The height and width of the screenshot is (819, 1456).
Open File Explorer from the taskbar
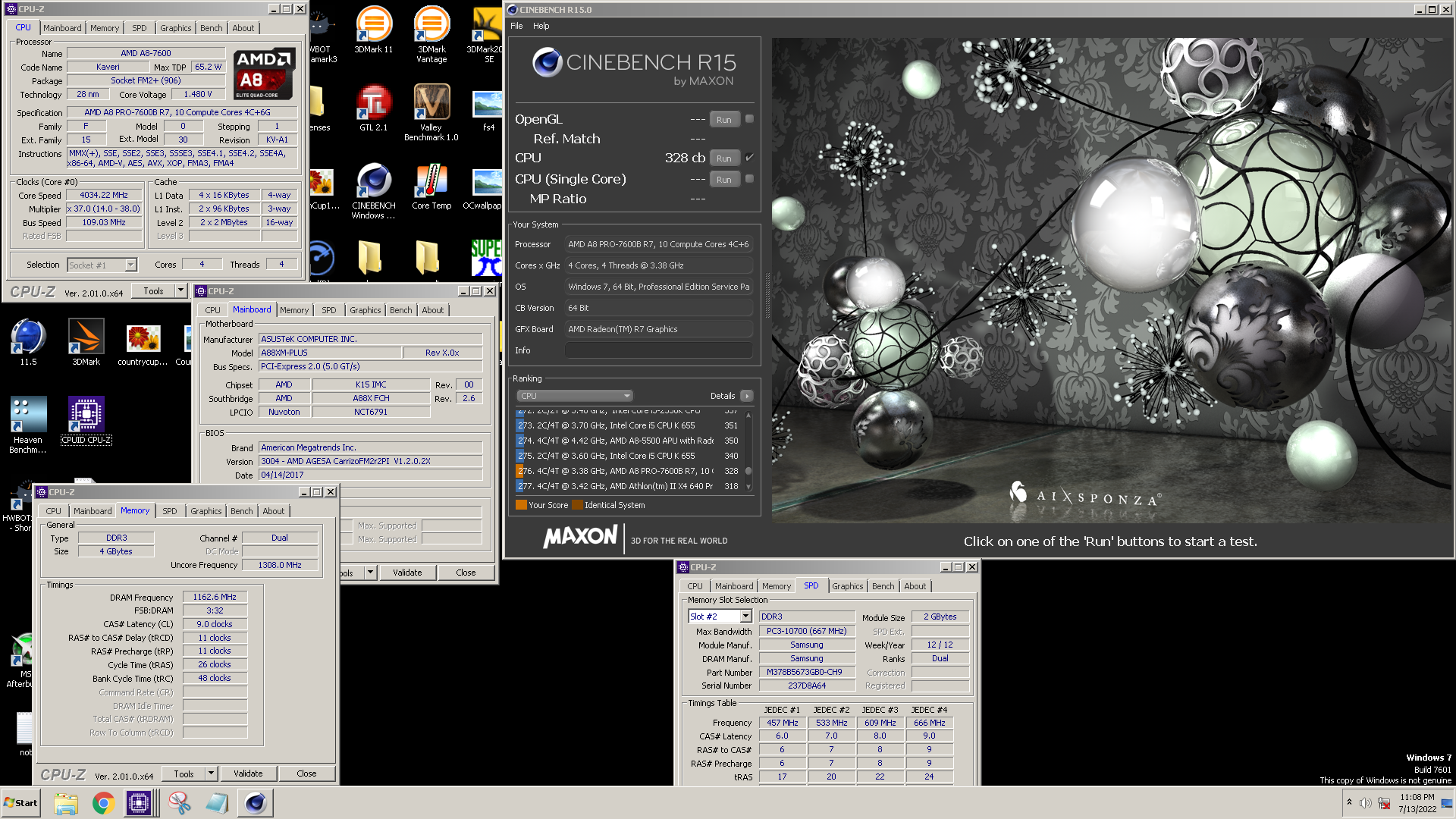66,803
